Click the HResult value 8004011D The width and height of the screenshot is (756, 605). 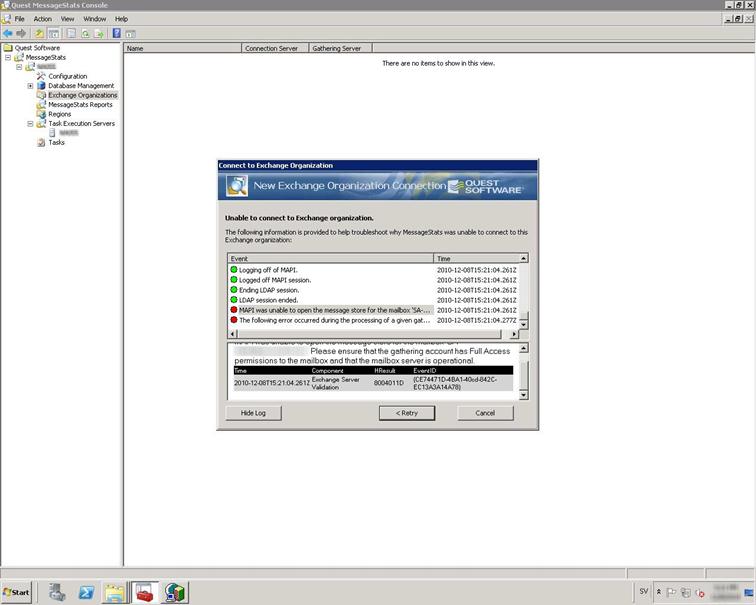tap(388, 383)
